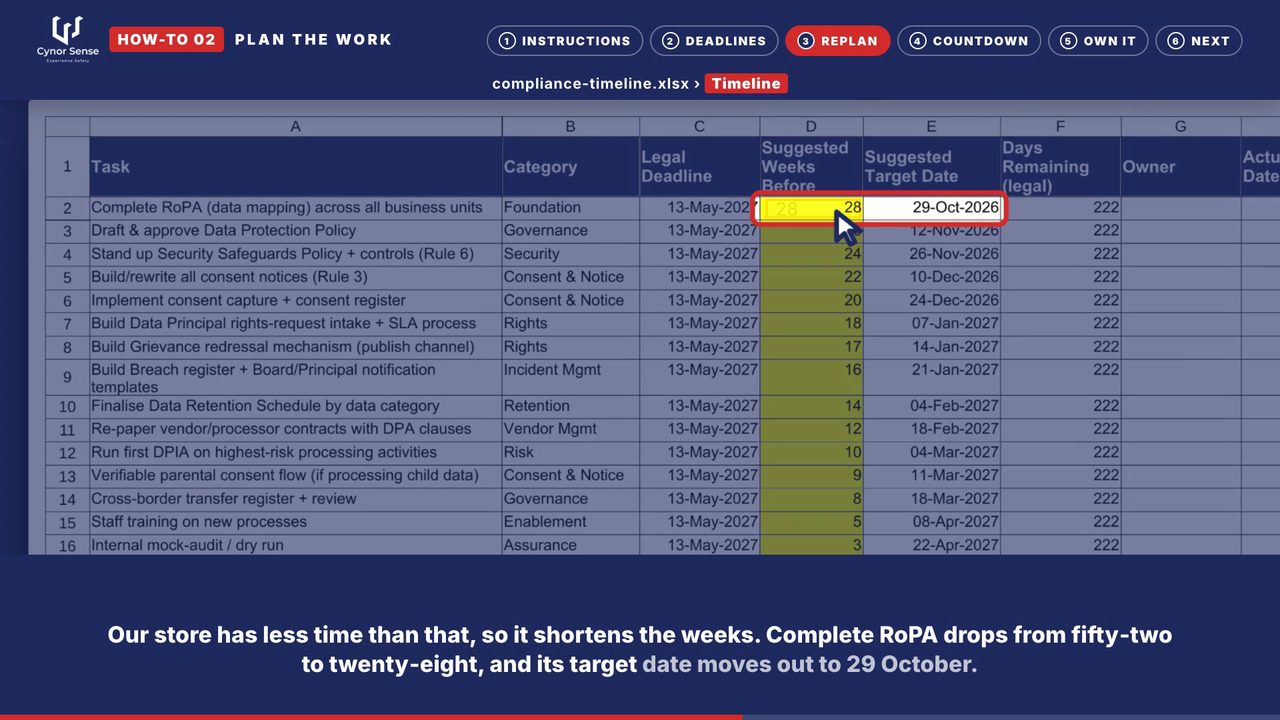Click the Timeline sheet label
The image size is (1280, 720).
pyautogui.click(x=746, y=84)
